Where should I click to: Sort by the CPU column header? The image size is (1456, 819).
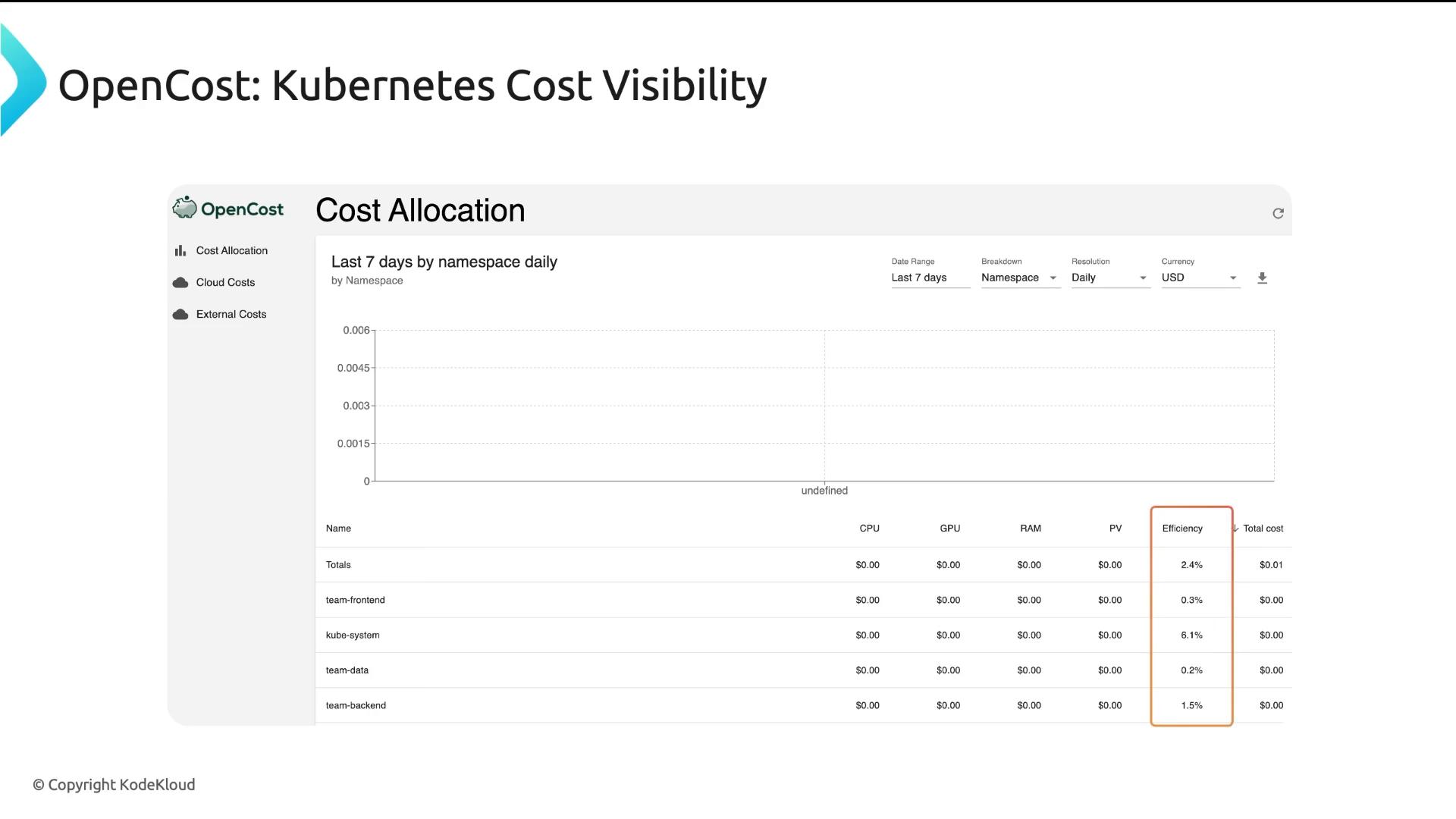869,529
